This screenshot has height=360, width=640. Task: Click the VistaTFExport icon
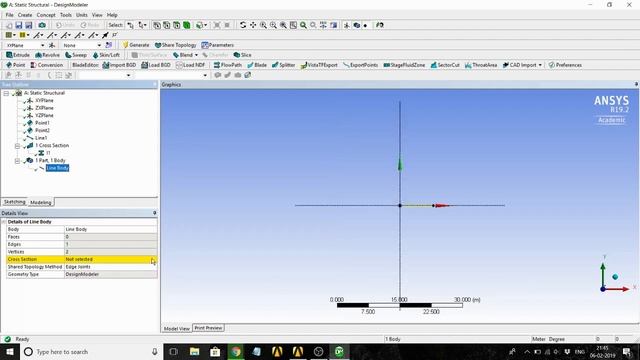coord(319,65)
